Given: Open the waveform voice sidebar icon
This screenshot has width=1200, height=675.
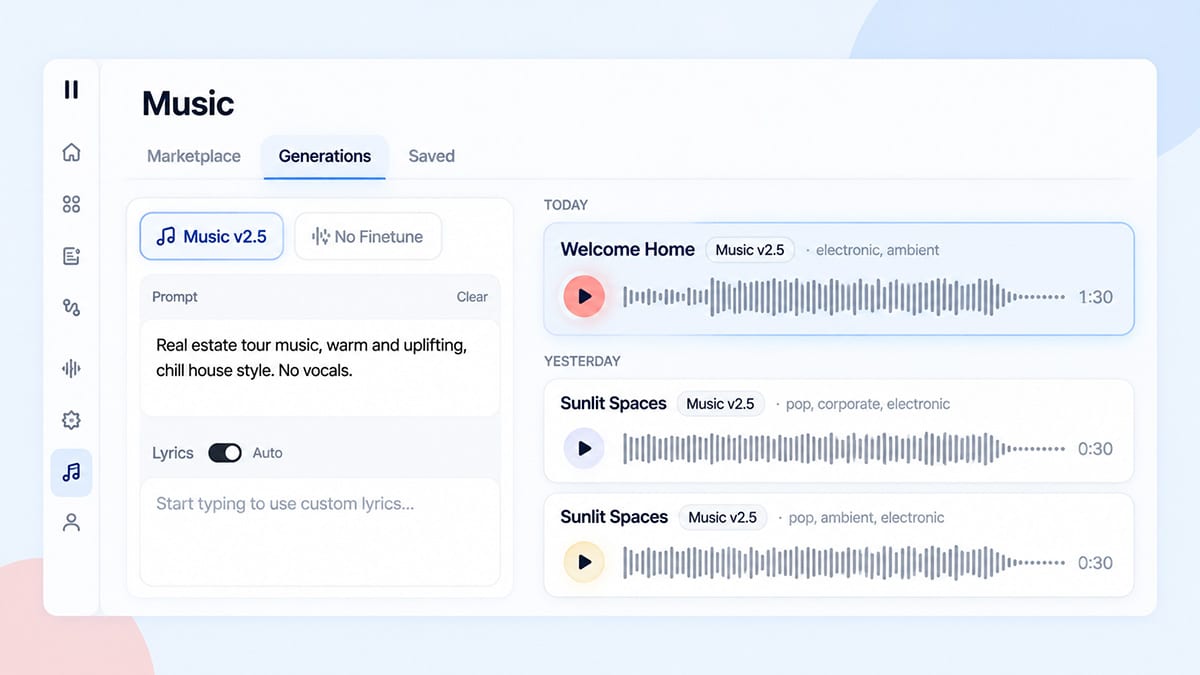Looking at the screenshot, I should click(x=71, y=368).
